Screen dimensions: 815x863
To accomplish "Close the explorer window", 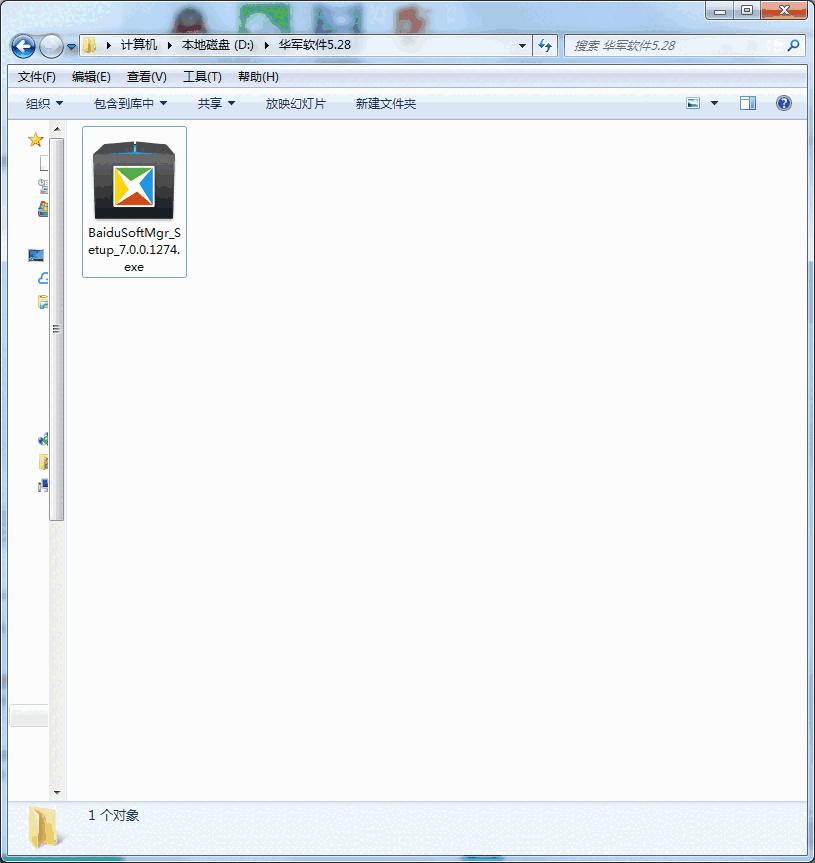I will tap(784, 10).
